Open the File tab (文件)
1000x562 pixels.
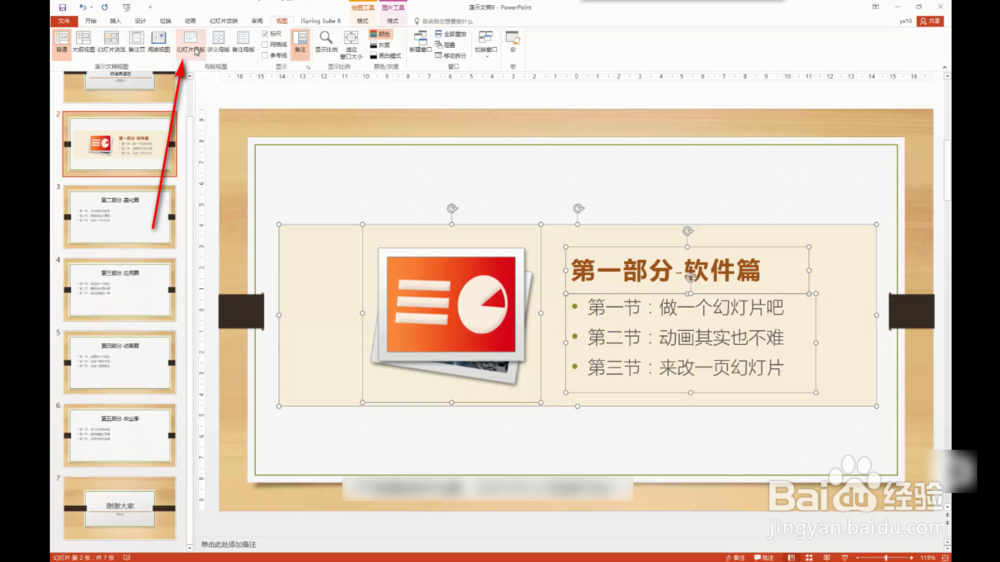(x=64, y=21)
